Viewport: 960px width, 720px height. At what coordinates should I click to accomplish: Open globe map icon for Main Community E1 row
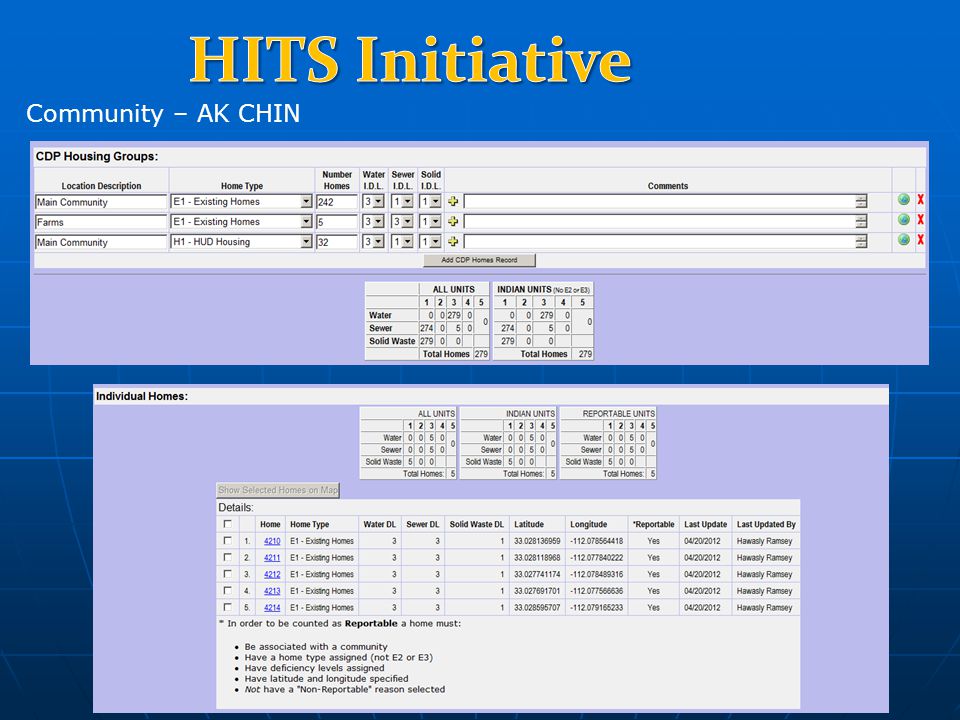click(904, 199)
